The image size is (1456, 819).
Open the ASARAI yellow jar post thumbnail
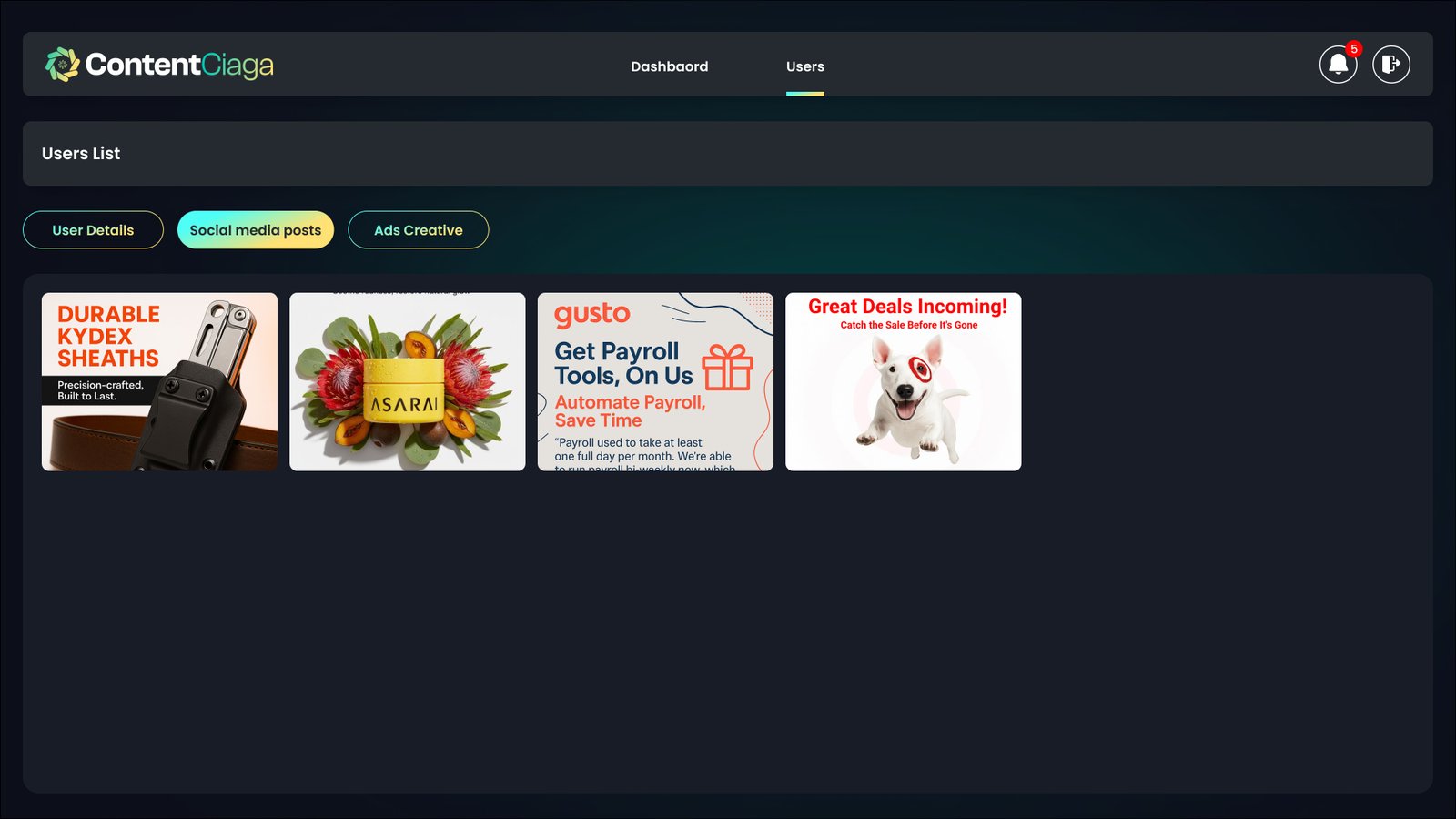(408, 381)
